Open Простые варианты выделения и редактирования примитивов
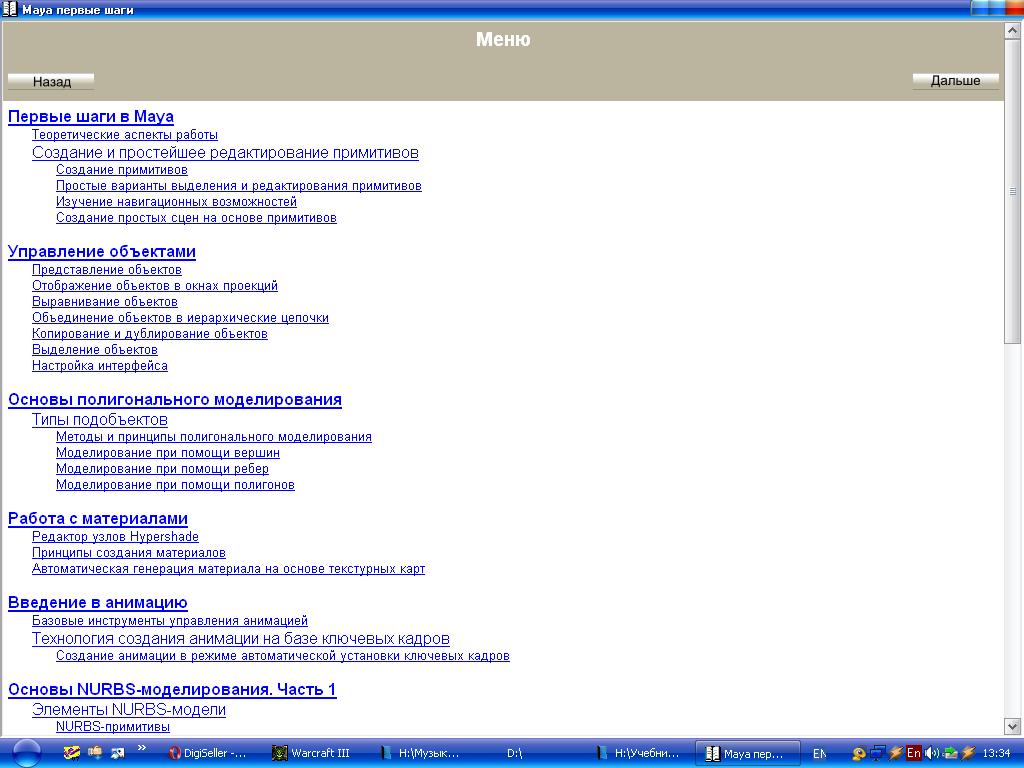Screen dimensions: 1024x768 tap(238, 185)
